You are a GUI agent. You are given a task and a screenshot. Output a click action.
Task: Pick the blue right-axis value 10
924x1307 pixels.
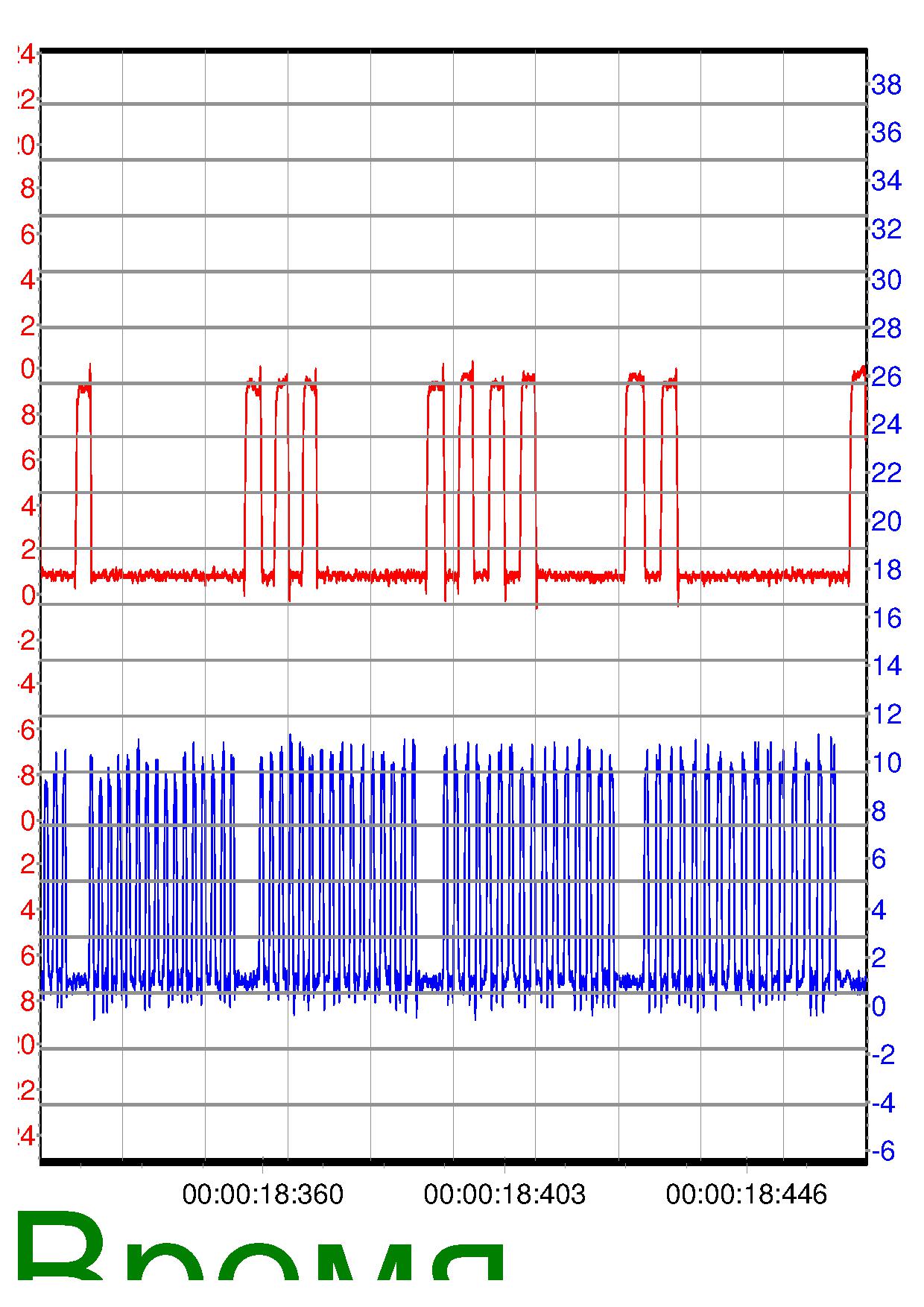click(x=887, y=762)
